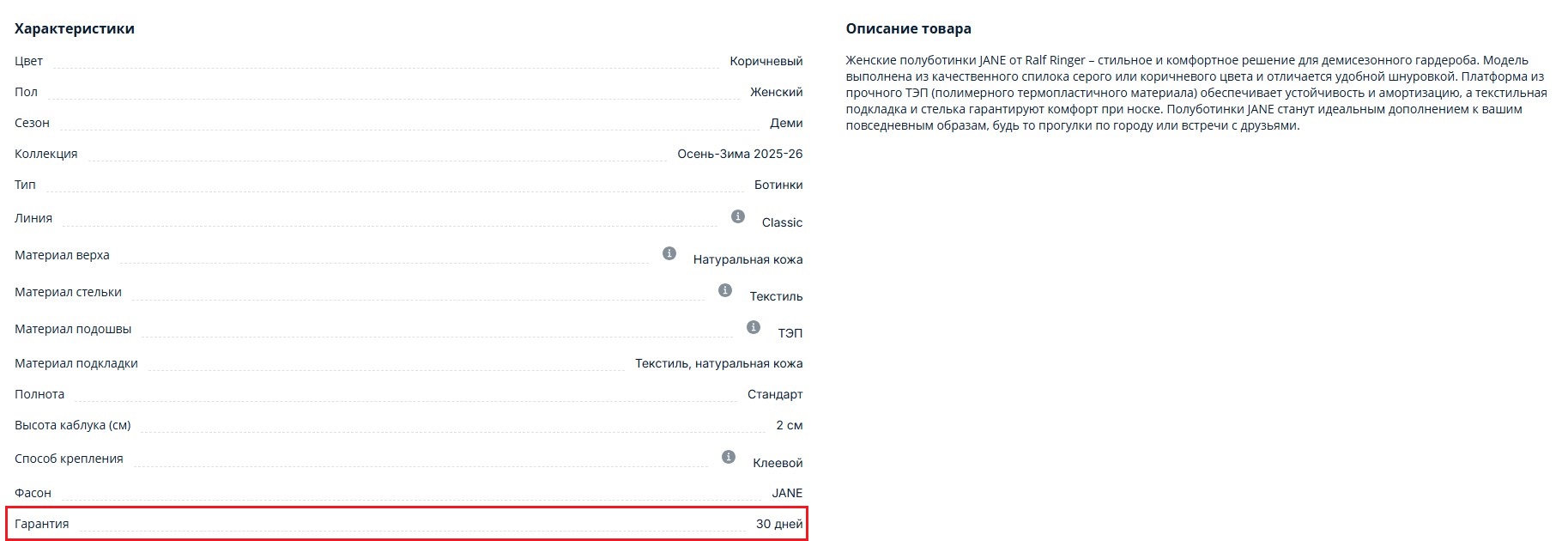This screenshot has height=541, width=1568.
Task: Click the JANE style value
Action: [787, 493]
